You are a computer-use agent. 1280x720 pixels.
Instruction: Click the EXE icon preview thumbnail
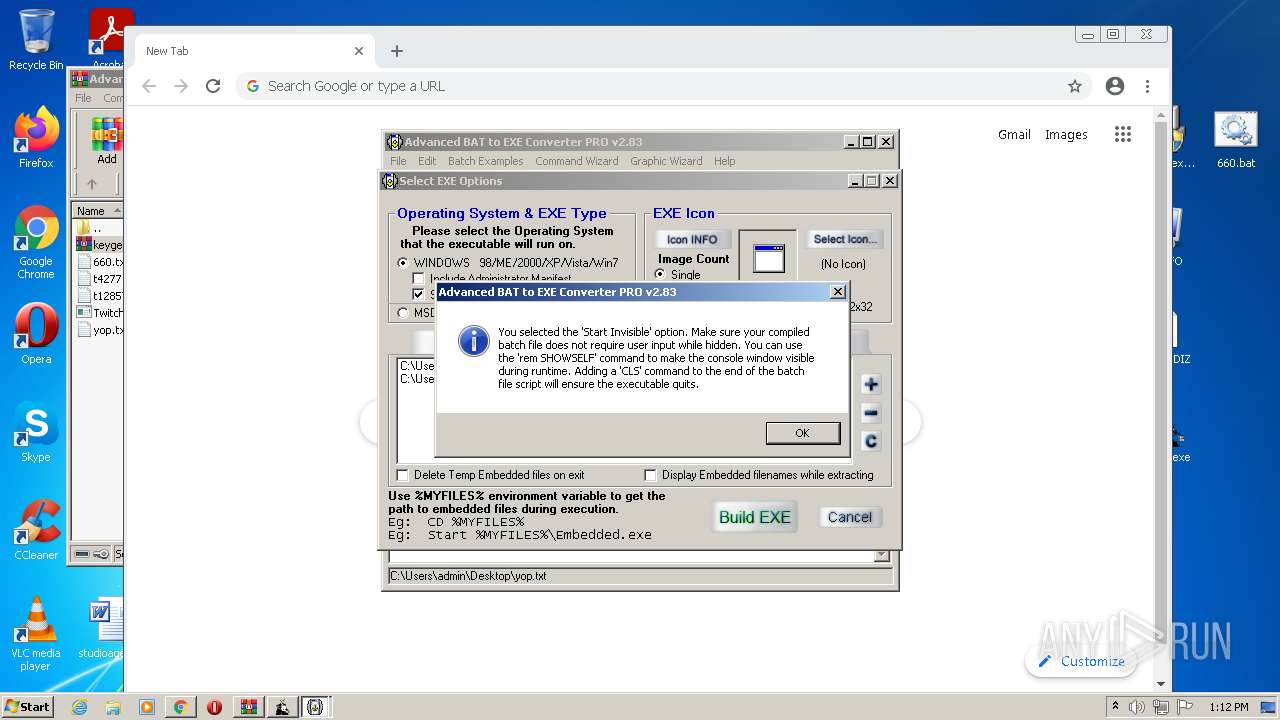pos(768,258)
